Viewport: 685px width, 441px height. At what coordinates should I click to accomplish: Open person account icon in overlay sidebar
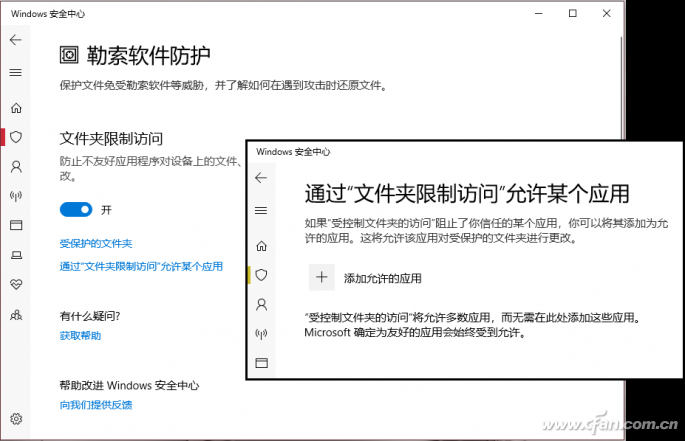point(261,304)
